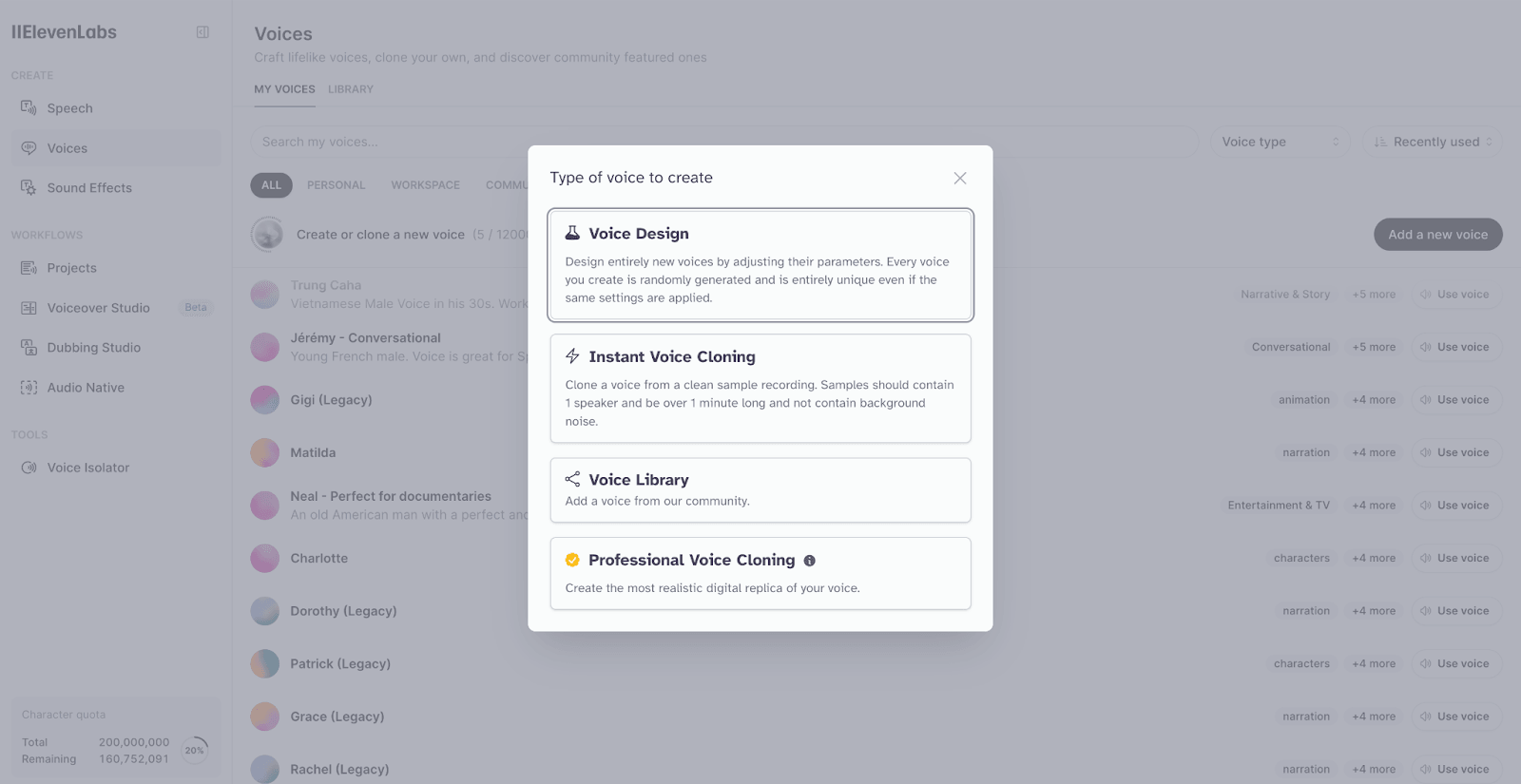Click the Professional Voice Cloning info icon
Screen dimensions: 1521x784
pos(809,560)
